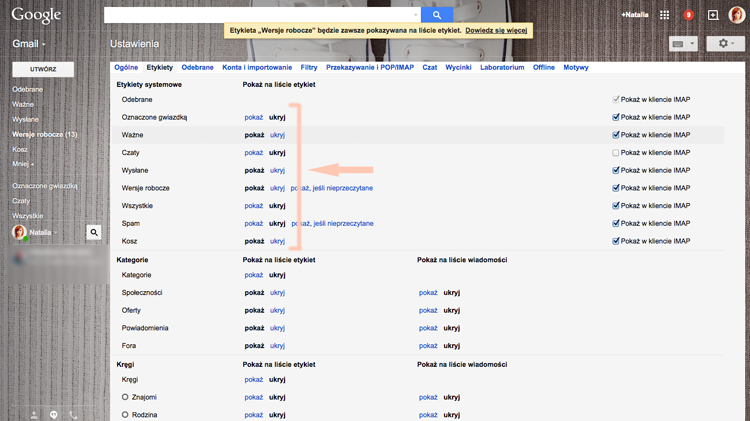Switch to the Odebrane settings tab
This screenshot has width=750, height=421.
pos(198,67)
